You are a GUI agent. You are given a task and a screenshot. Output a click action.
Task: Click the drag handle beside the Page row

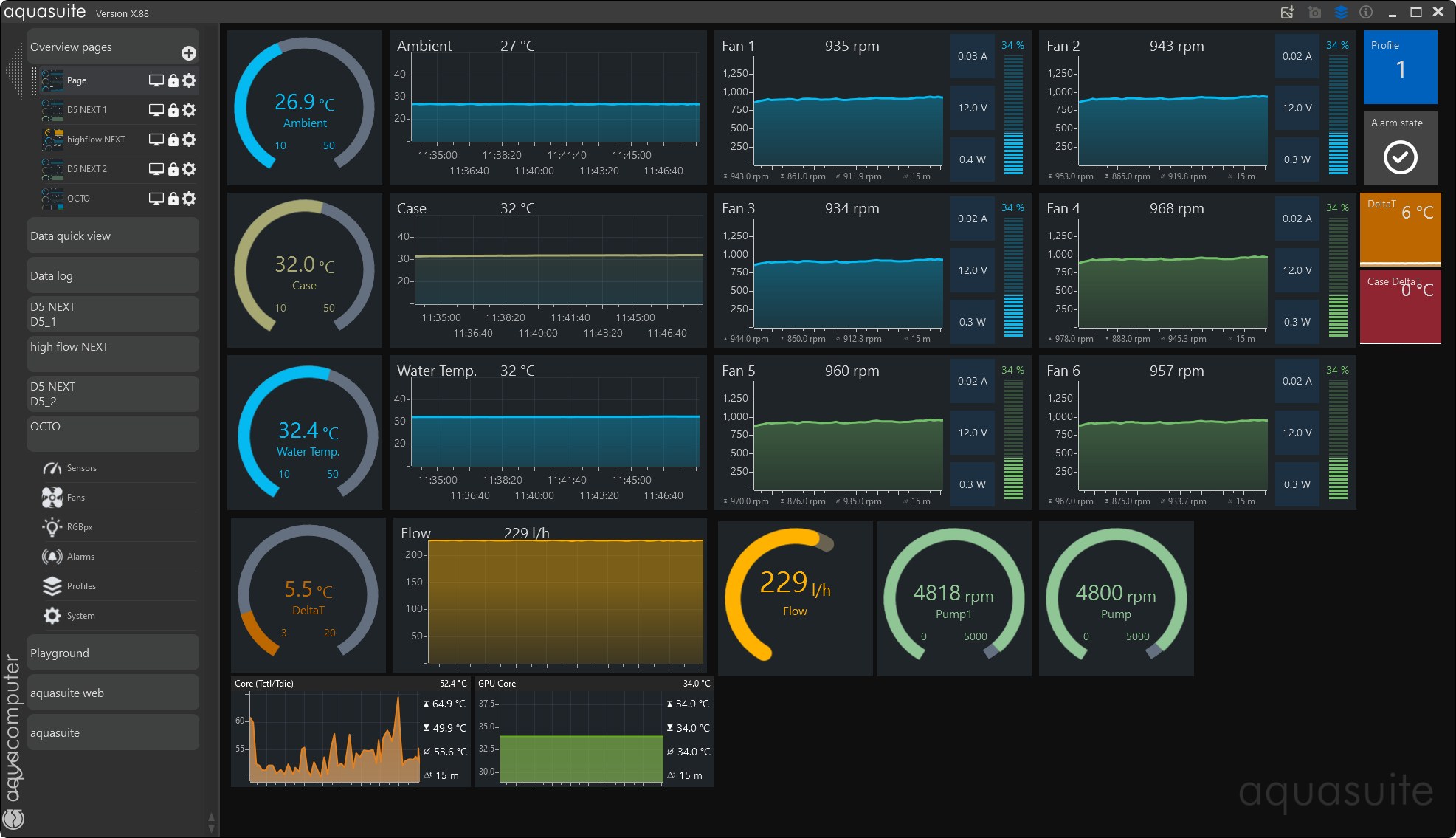click(x=34, y=80)
